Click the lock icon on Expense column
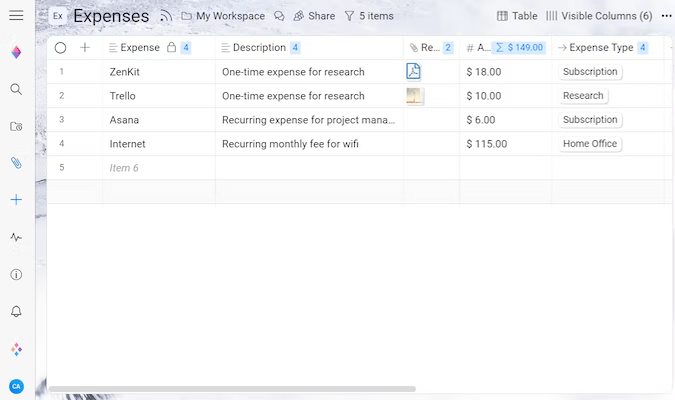Image resolution: width=675 pixels, height=400 pixels. tap(171, 47)
